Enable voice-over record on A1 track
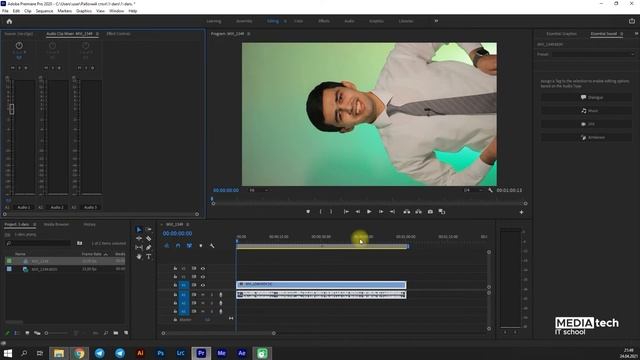 click(221, 295)
